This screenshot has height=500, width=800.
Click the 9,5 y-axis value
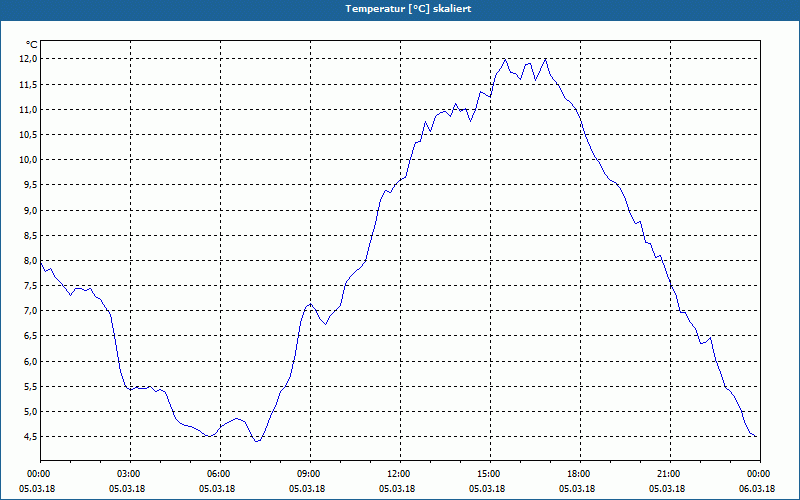(x=30, y=185)
